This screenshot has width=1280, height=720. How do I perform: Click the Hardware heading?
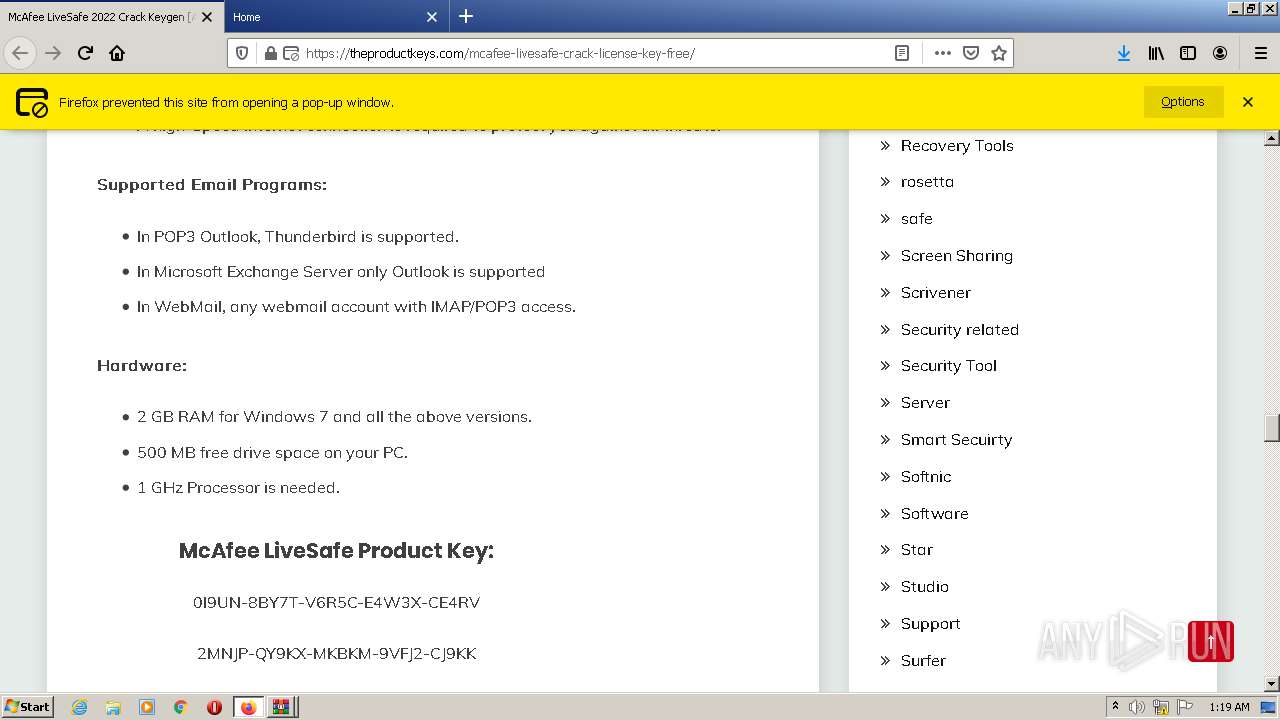[x=142, y=366]
